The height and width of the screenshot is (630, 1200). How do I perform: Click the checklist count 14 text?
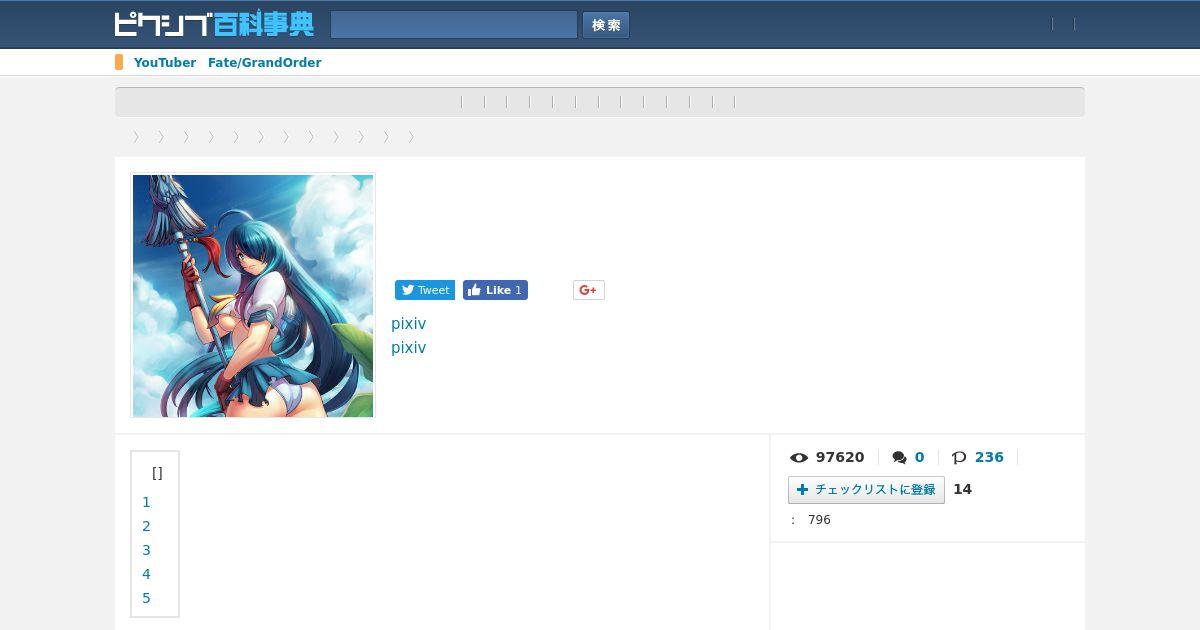pos(962,489)
